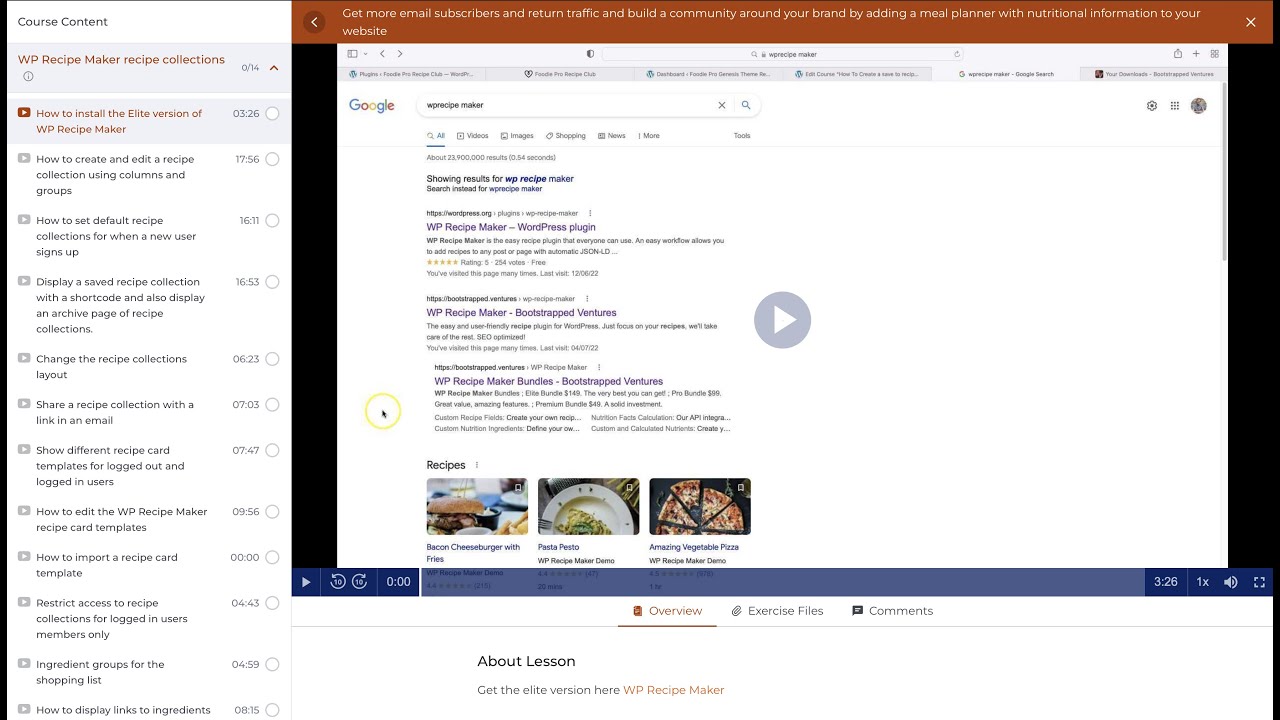
Task: Click the video icon beside 'Ingredient groups for the shopping list'
Action: click(24, 664)
